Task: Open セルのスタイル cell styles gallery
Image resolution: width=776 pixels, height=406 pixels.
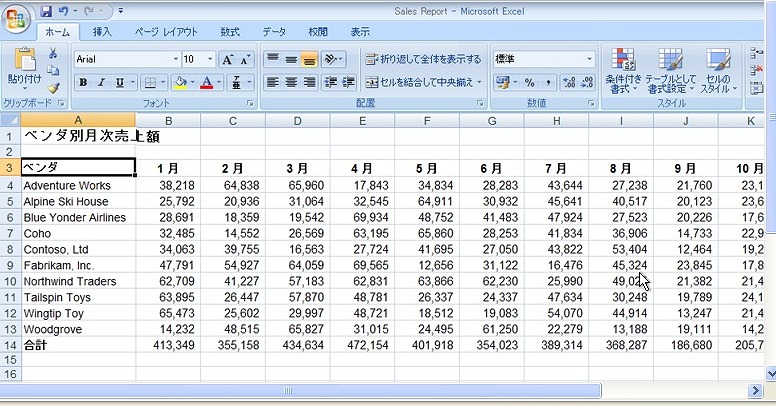Action: pos(718,71)
